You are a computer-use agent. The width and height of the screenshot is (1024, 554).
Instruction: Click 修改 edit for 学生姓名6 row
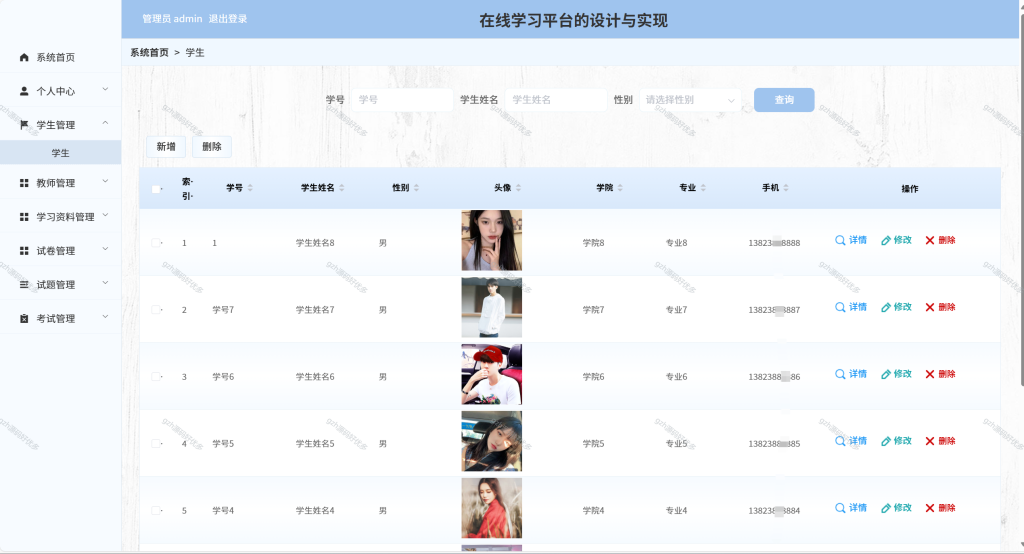896,374
